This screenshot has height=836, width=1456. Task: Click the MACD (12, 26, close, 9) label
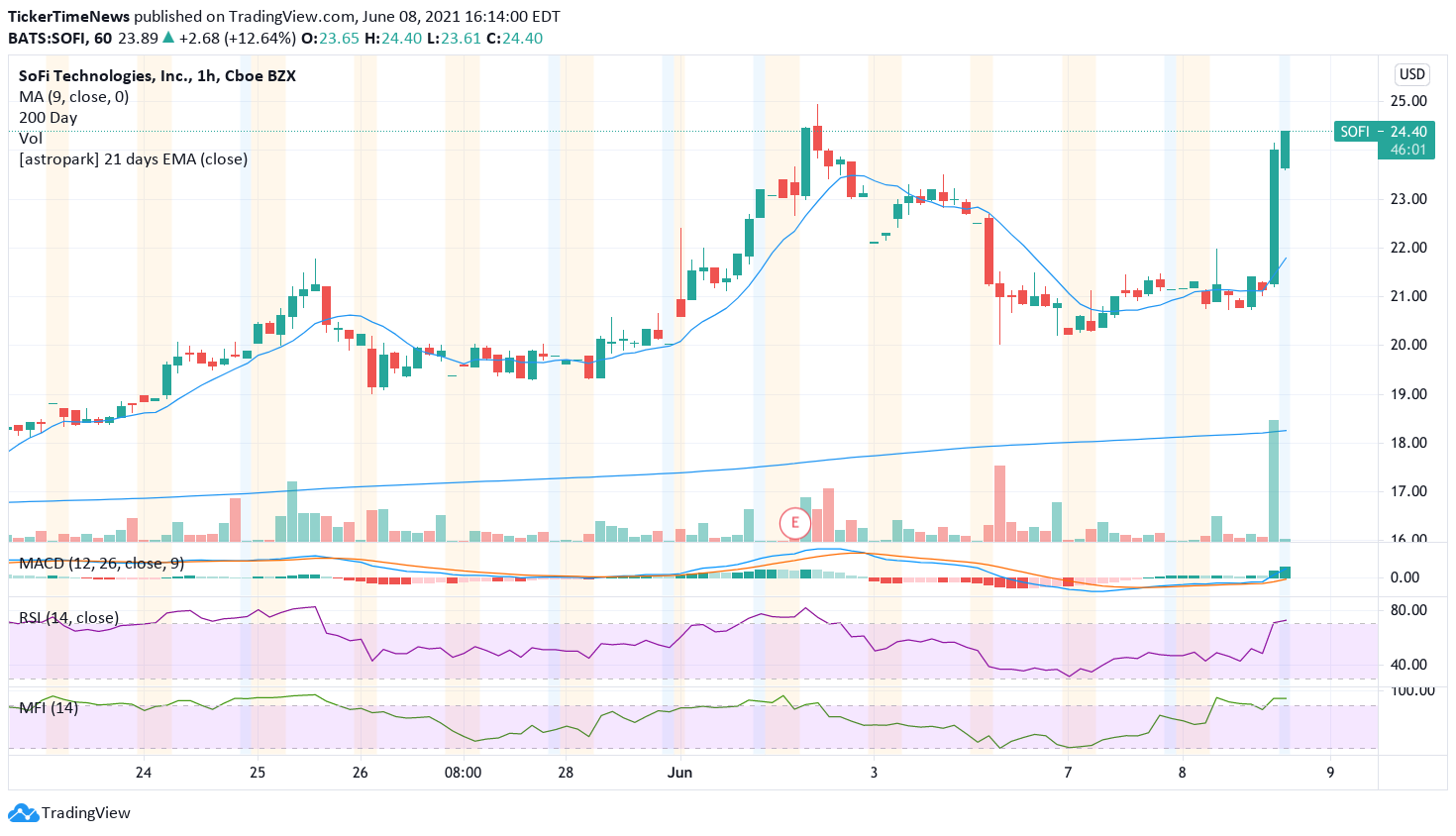click(102, 564)
